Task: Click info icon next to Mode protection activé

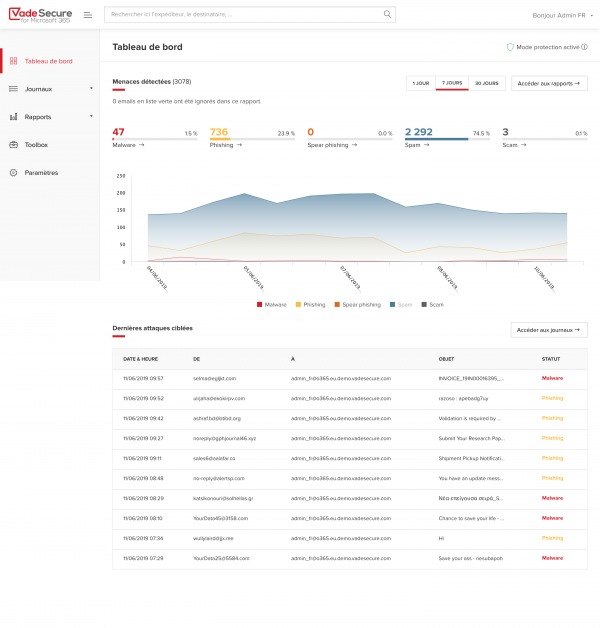Action: pyautogui.click(x=584, y=47)
